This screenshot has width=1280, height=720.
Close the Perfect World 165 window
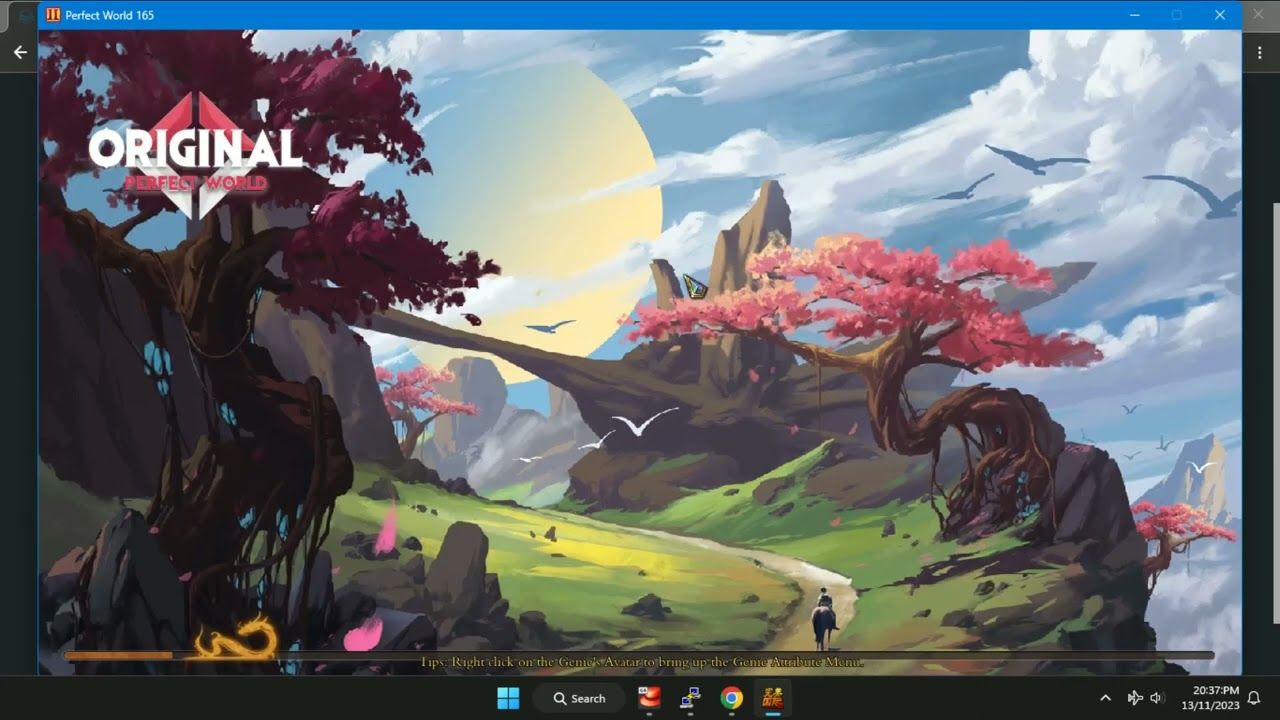point(1220,15)
